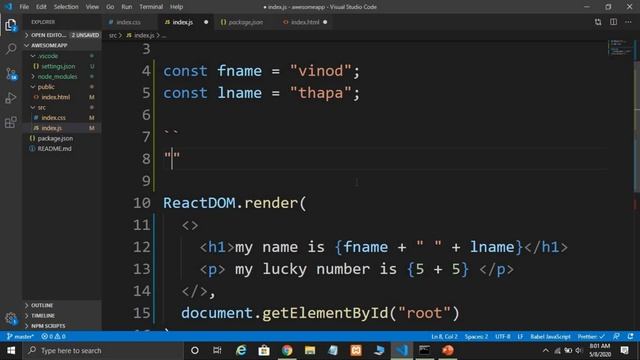Collapse the public folder

(62, 87)
